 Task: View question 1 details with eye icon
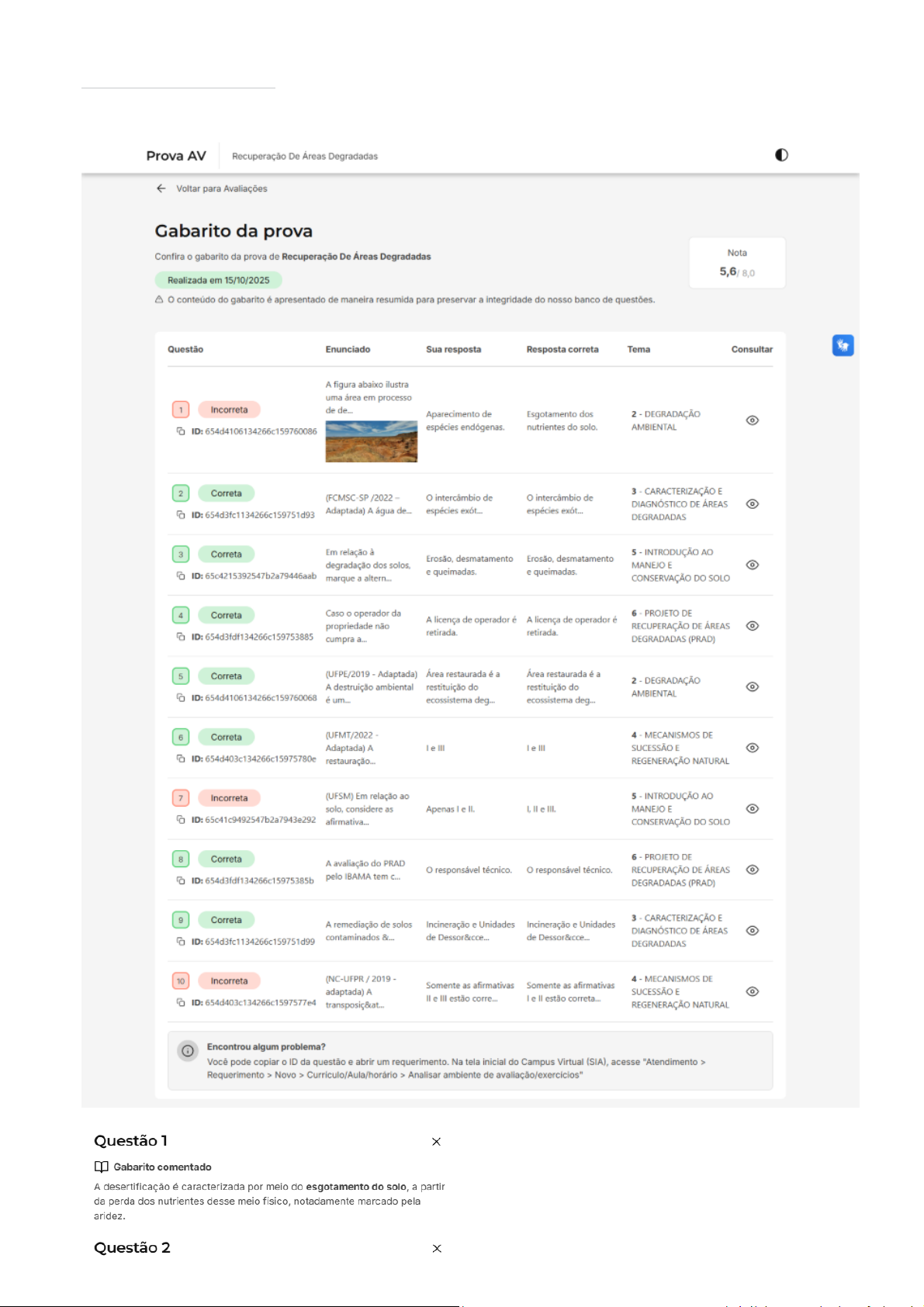[752, 420]
